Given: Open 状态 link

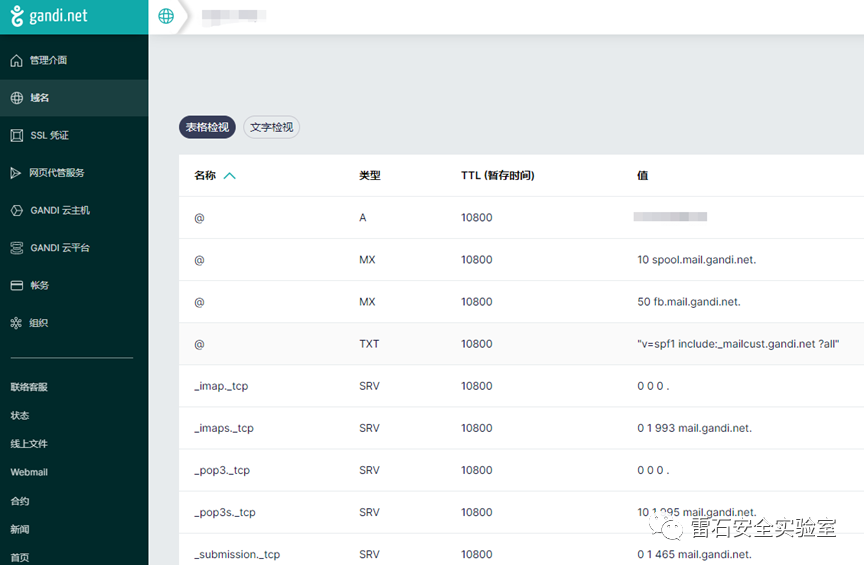Looking at the screenshot, I should 20,416.
